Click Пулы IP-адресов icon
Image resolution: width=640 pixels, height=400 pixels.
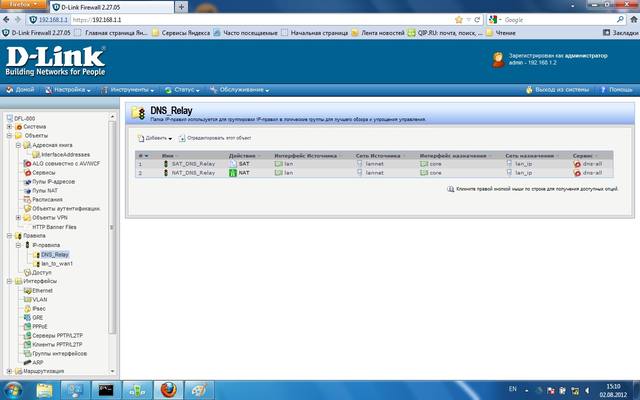[27, 182]
